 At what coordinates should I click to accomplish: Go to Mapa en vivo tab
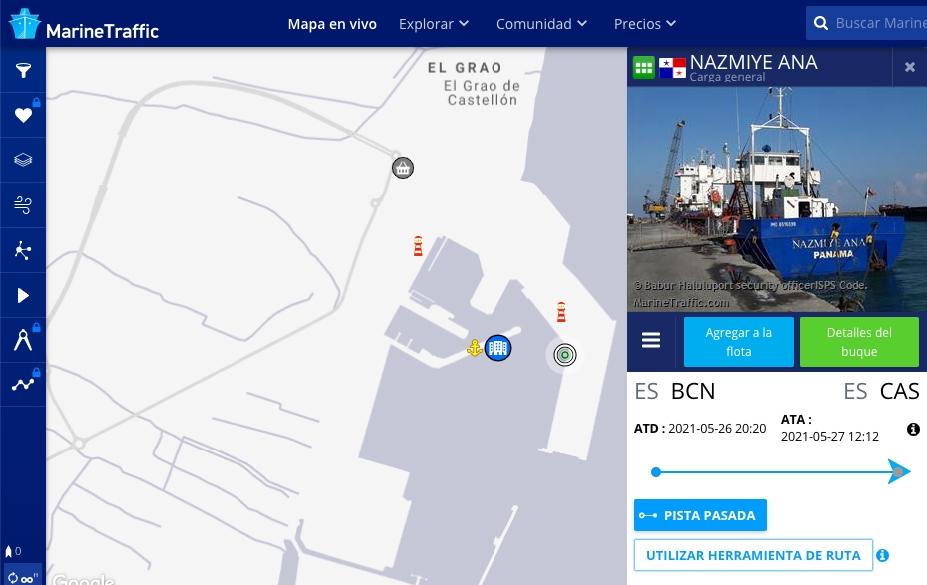coord(332,23)
